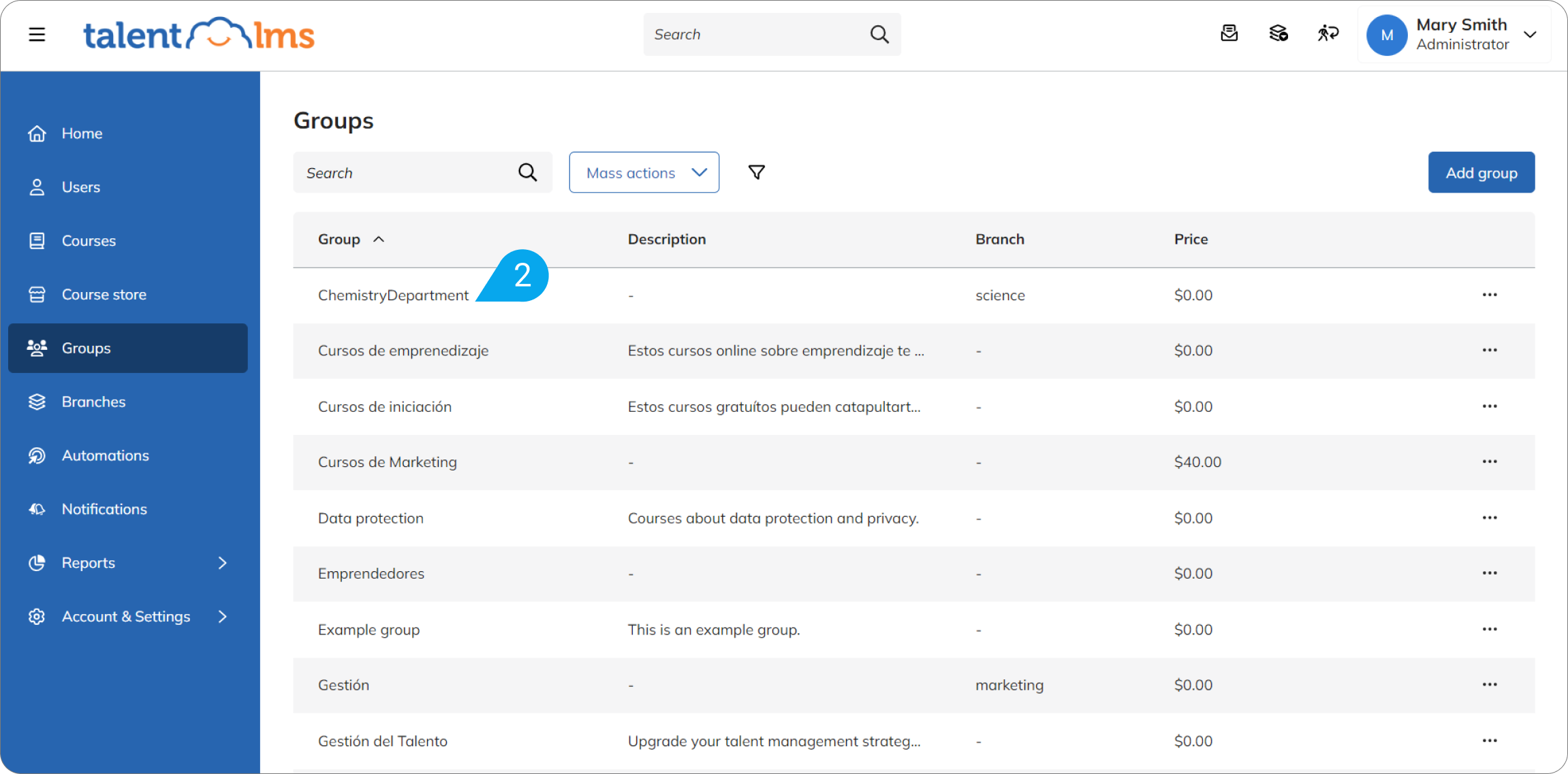
Task: Click the running-man role switch icon
Action: (x=1327, y=33)
